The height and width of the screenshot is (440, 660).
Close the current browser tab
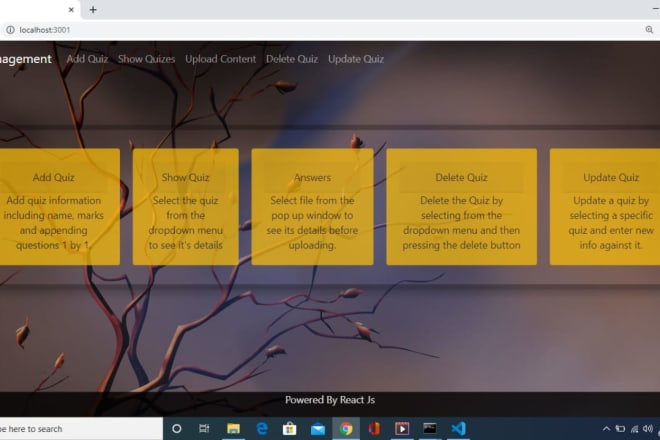[x=71, y=10]
